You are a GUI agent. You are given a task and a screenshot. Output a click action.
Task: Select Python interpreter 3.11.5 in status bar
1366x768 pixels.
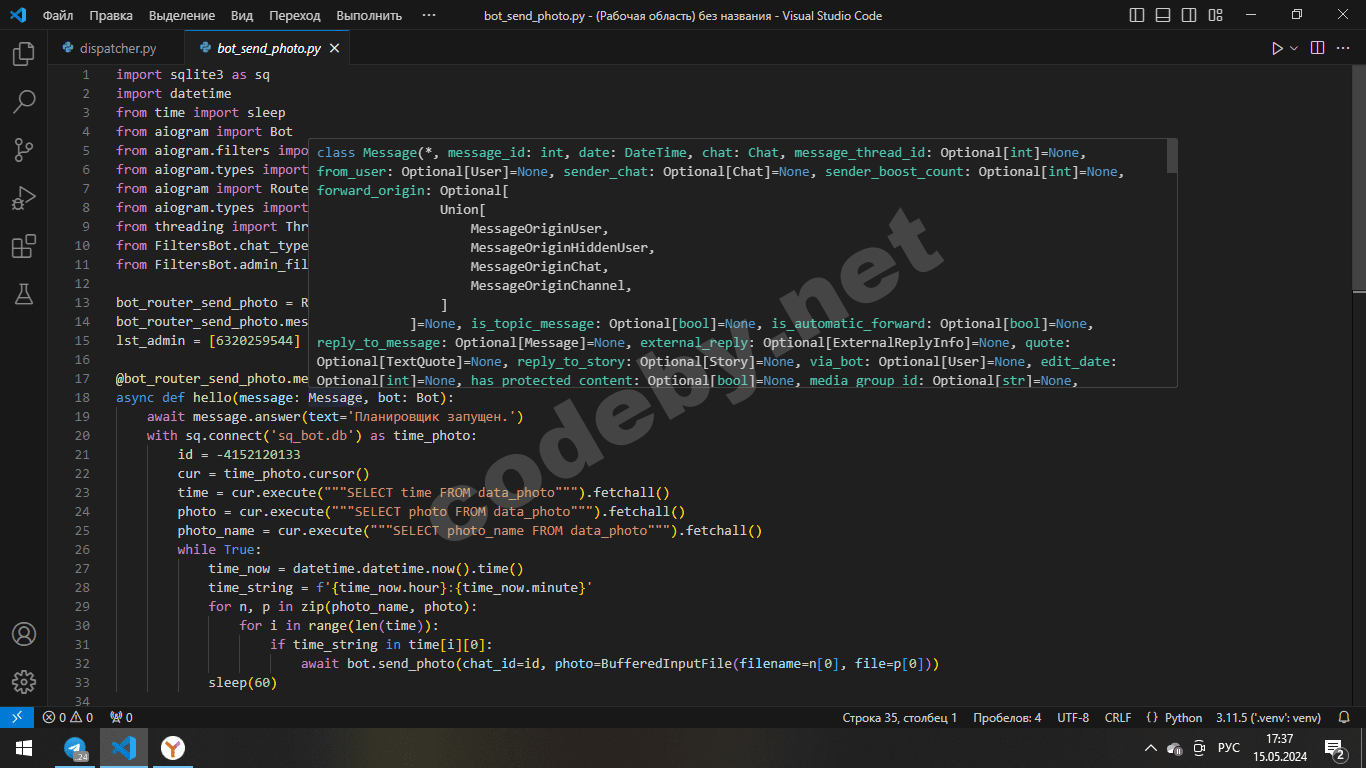[1268, 717]
